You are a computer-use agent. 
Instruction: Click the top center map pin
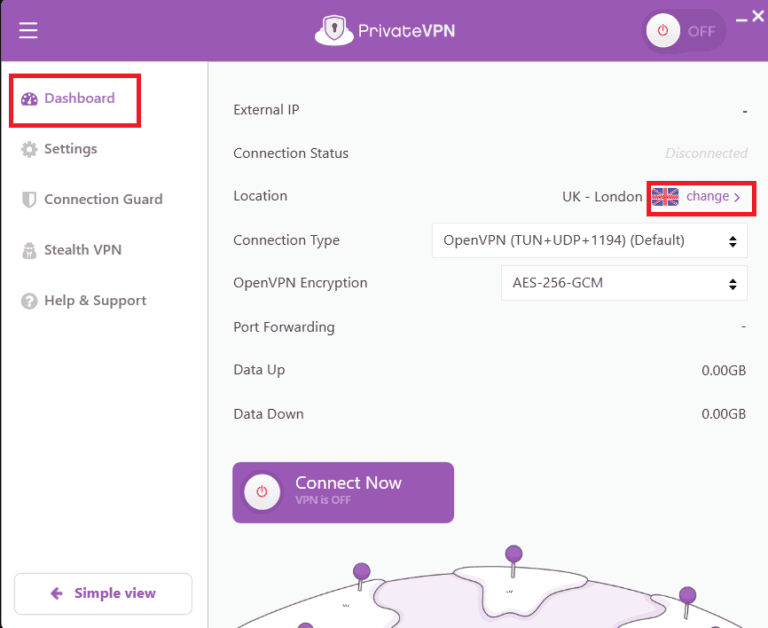pyautogui.click(x=514, y=554)
